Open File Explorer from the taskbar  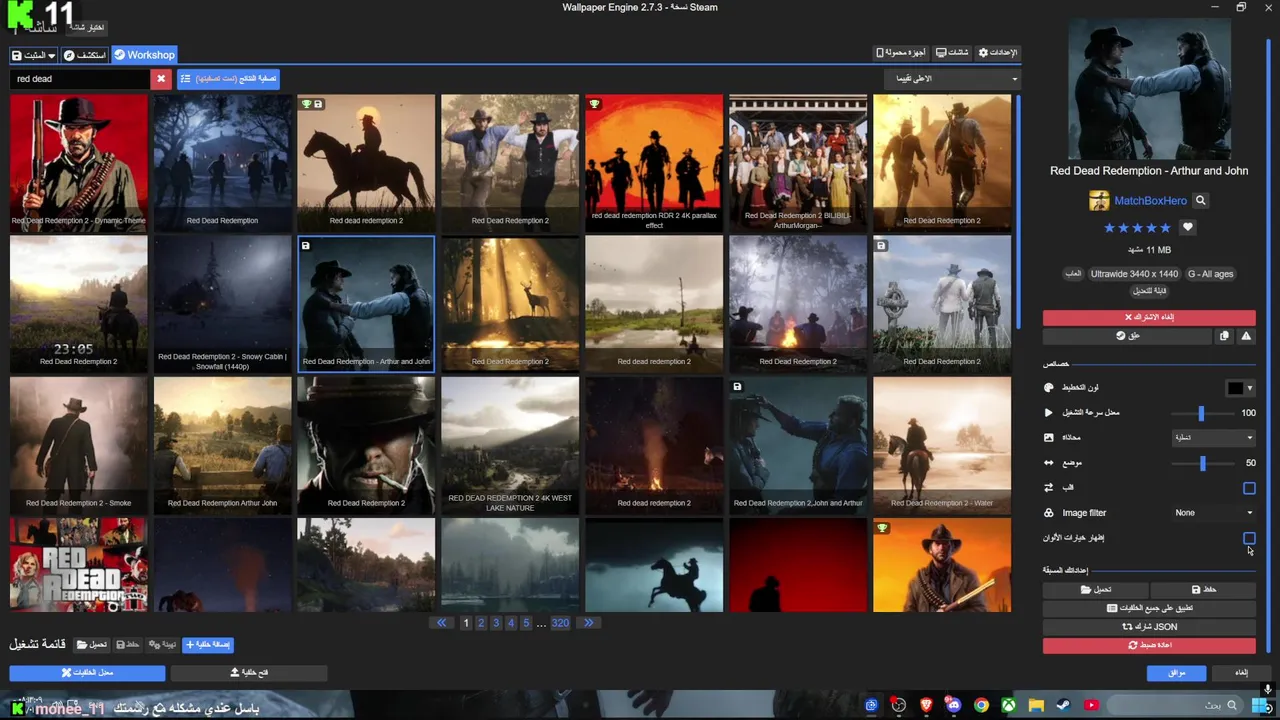coord(1036,705)
